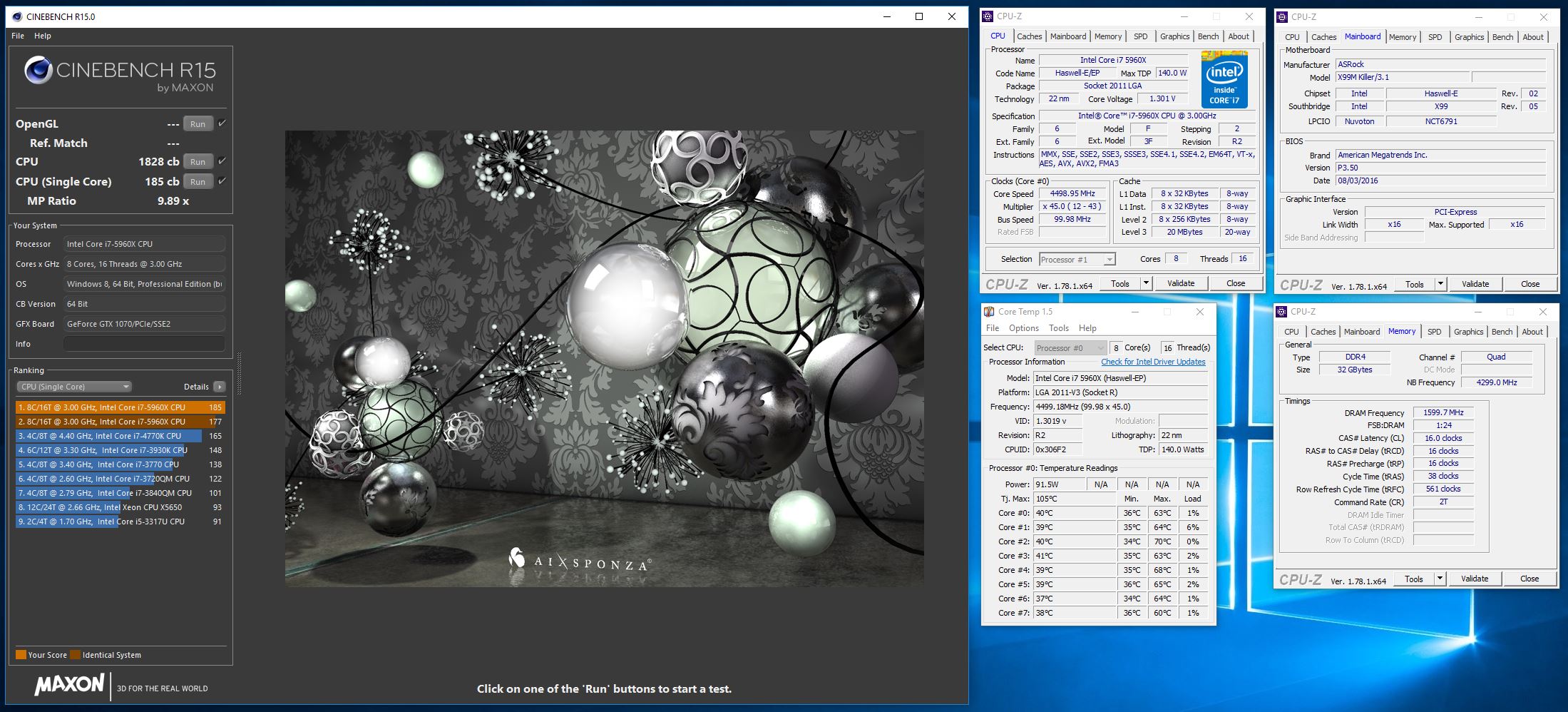The height and width of the screenshot is (712, 1568).
Task: Expand Tools dropdown arrow in CPU-Z Memory window
Action: (1440, 579)
